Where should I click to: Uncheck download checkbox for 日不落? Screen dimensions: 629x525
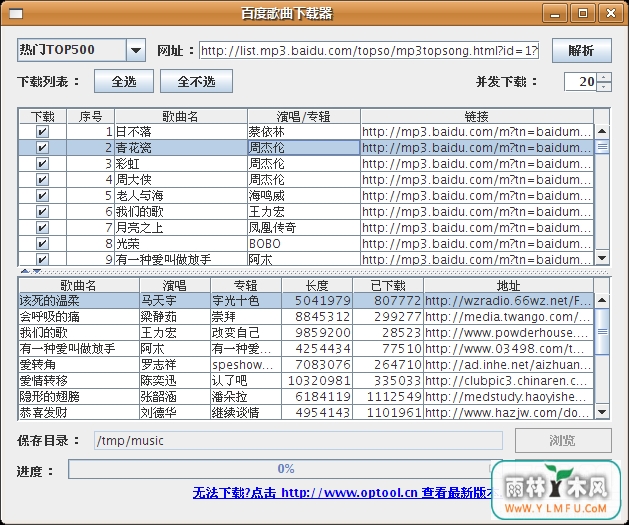tap(42, 132)
